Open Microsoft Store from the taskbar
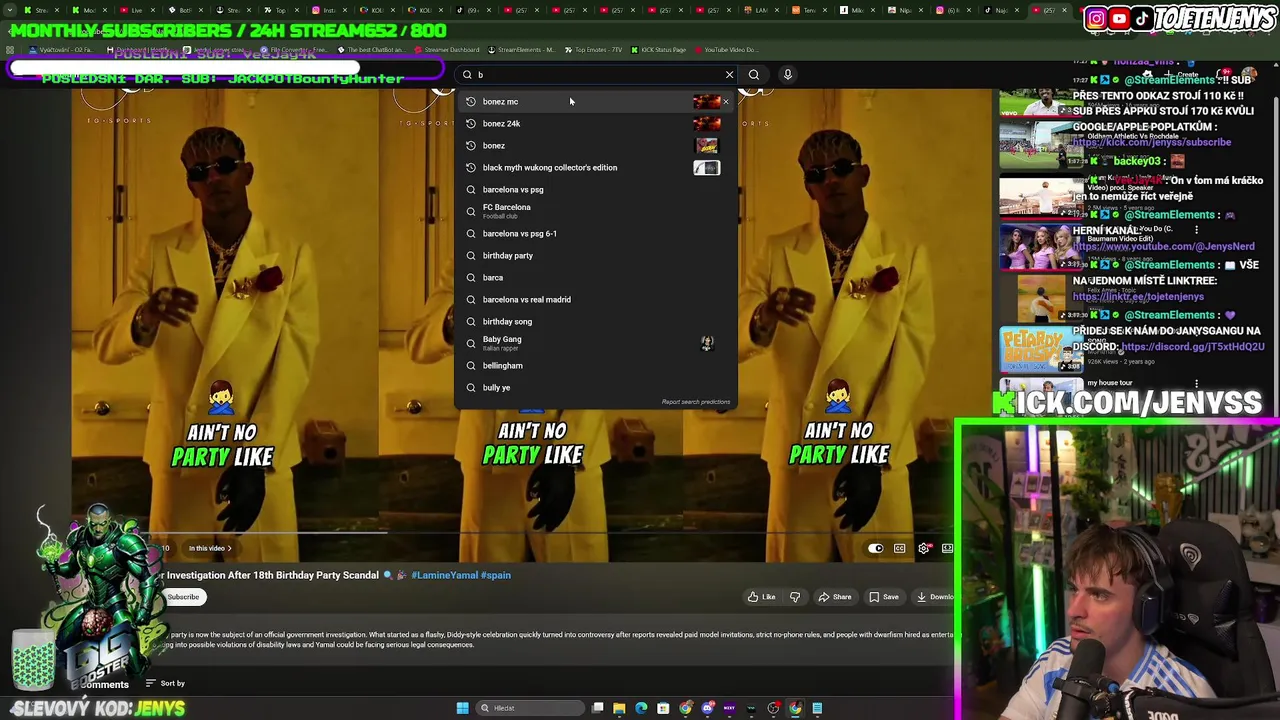1280x720 pixels. 663,708
